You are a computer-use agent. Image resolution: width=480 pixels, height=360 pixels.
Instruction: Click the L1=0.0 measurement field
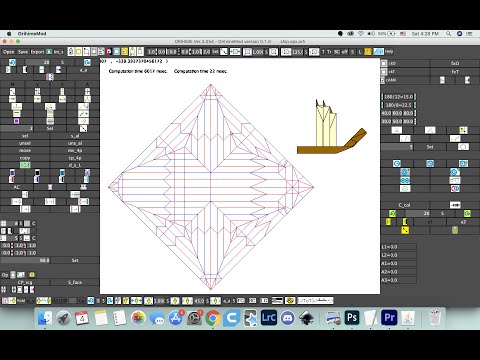[399, 247]
